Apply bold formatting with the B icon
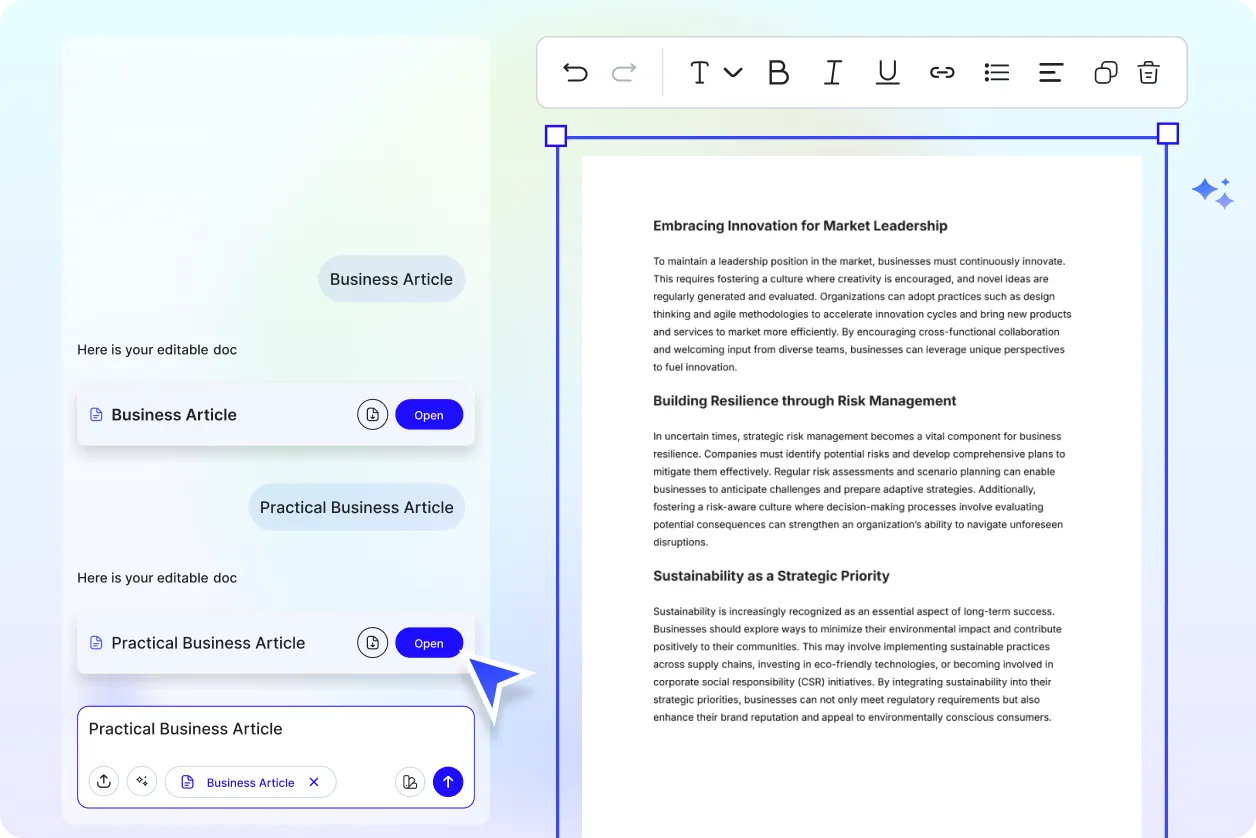 779,72
